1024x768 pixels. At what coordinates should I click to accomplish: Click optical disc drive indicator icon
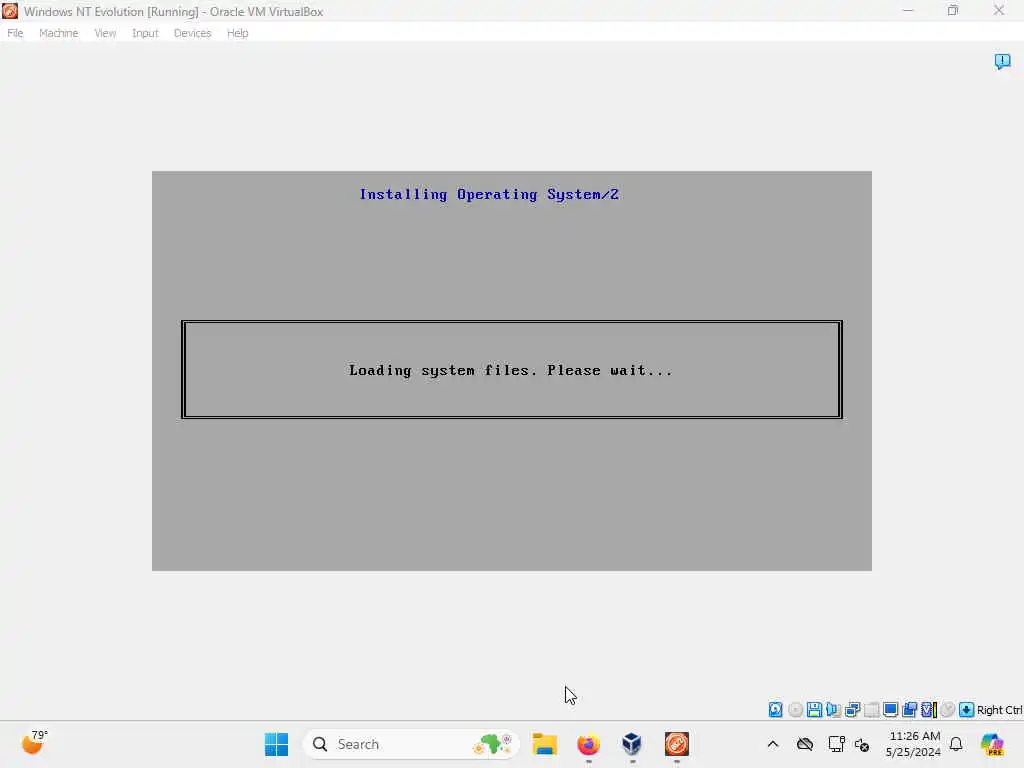(x=795, y=709)
